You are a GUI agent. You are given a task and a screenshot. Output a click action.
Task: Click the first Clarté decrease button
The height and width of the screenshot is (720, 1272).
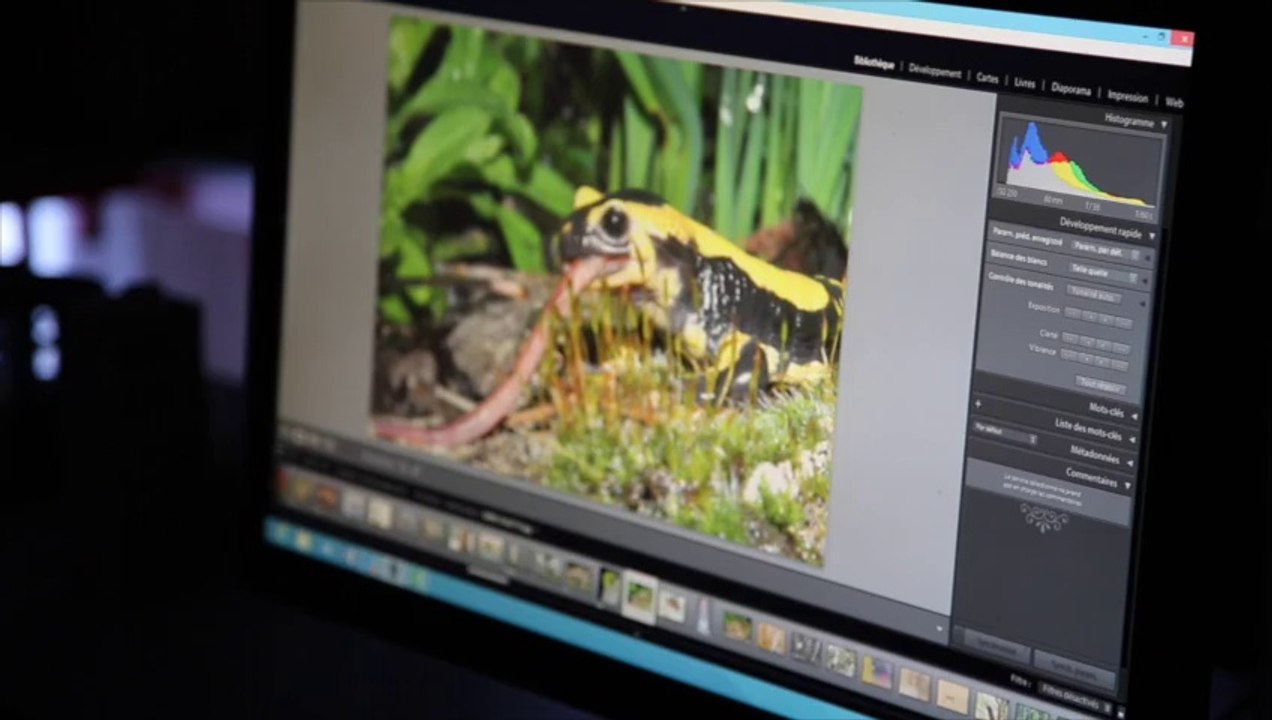click(x=1070, y=338)
